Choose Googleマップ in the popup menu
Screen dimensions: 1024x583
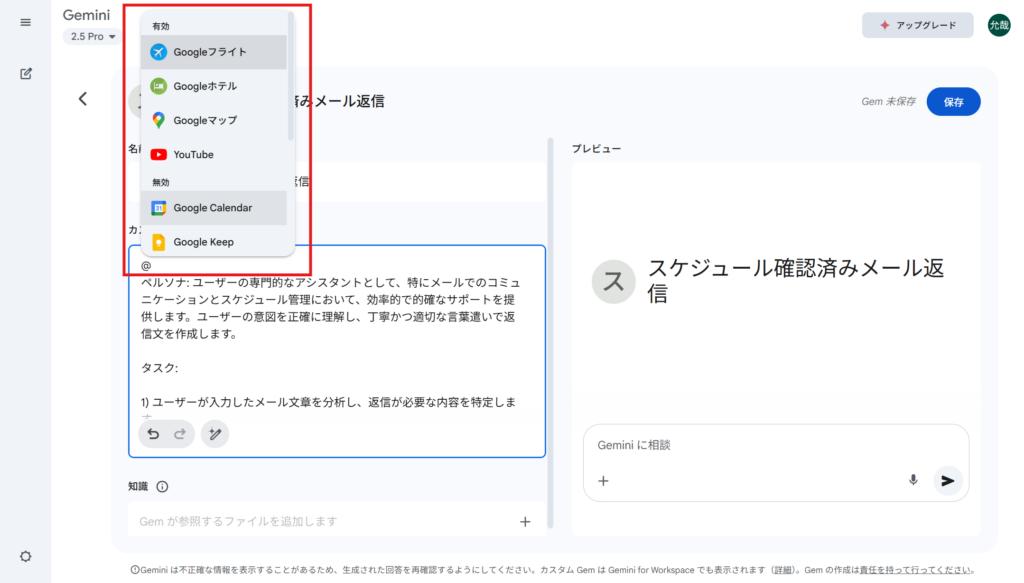coord(214,120)
